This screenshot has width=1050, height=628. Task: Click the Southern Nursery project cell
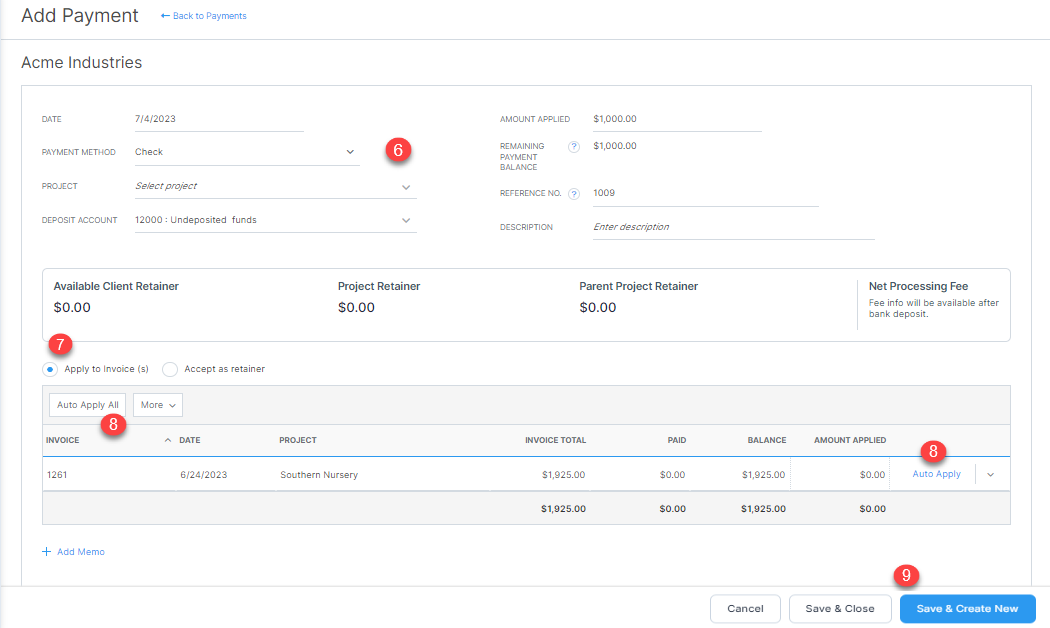tap(319, 475)
